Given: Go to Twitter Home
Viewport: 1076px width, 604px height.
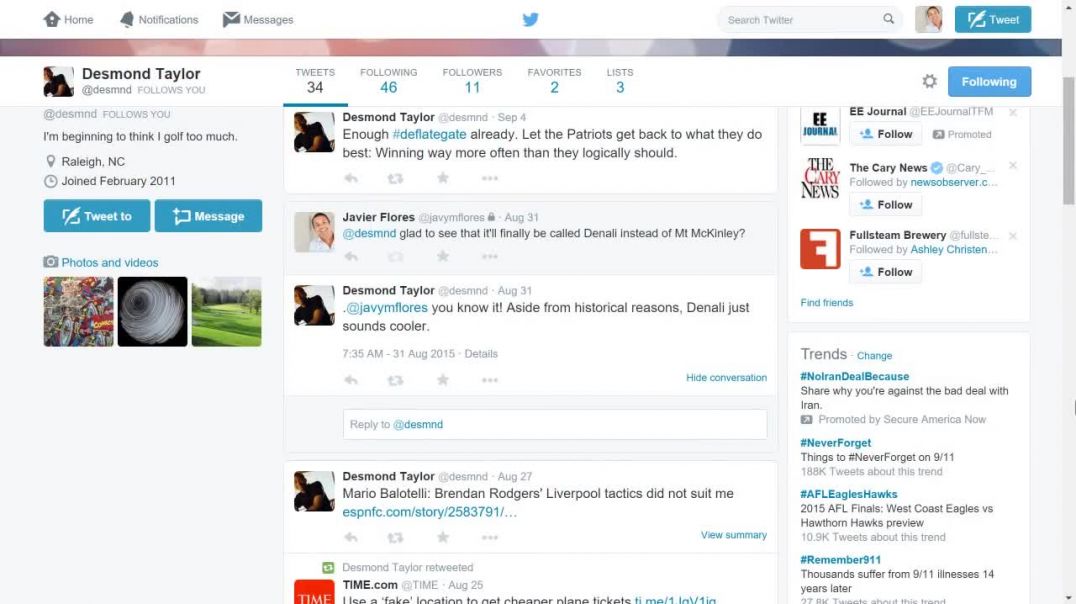Looking at the screenshot, I should [68, 19].
